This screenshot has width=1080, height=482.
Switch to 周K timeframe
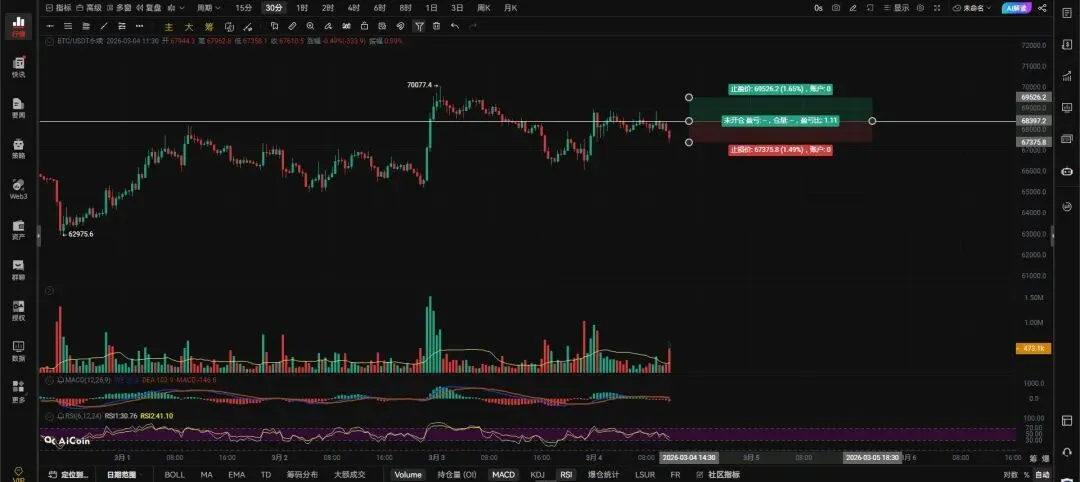[484, 8]
